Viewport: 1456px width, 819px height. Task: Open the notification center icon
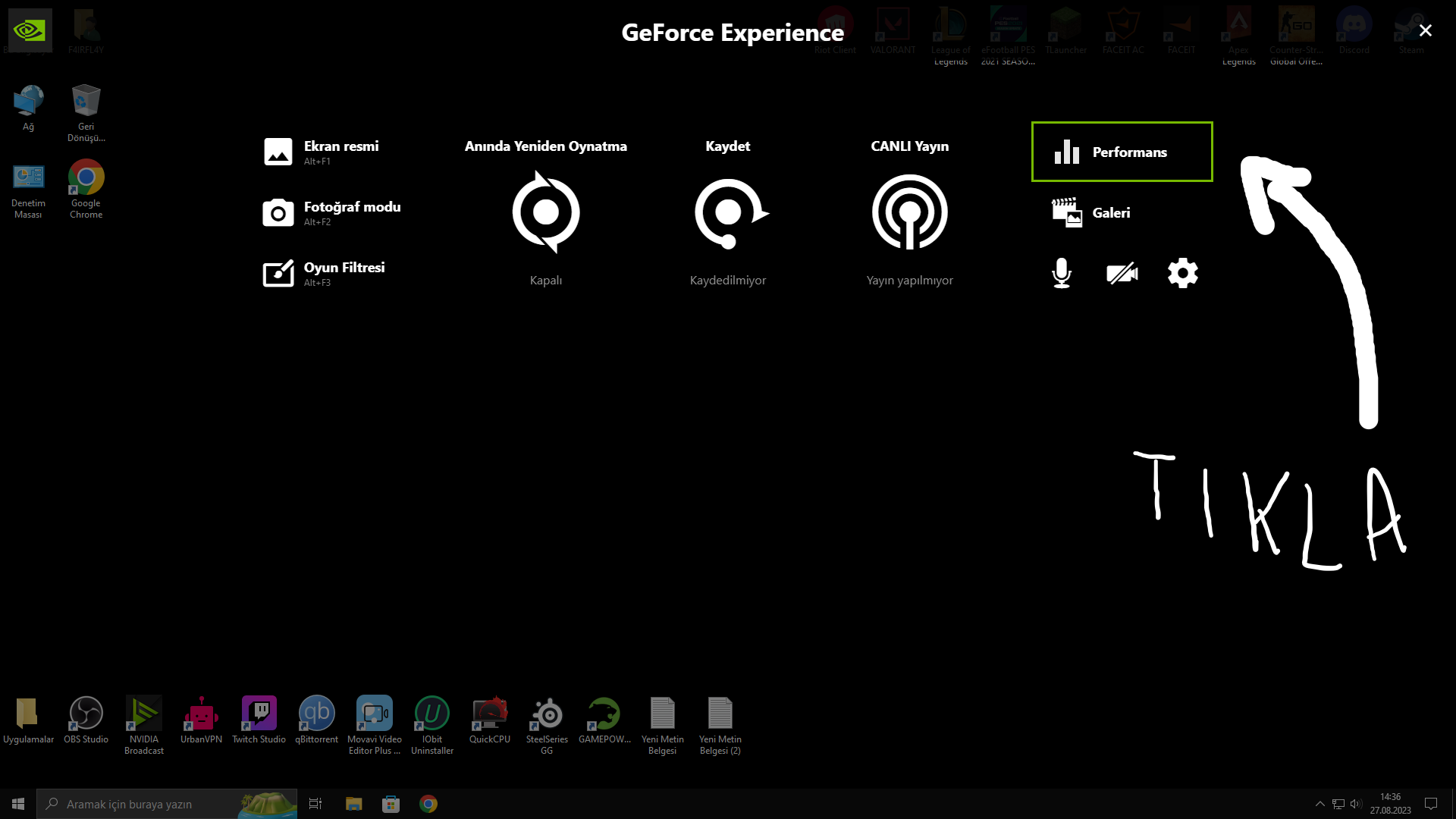[1431, 804]
